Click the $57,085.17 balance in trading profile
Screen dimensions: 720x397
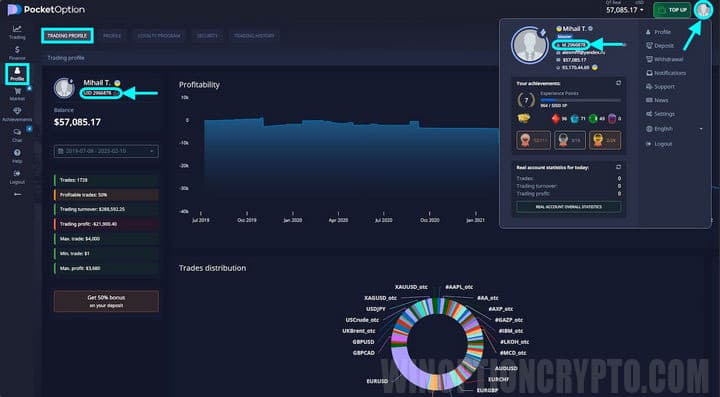click(x=77, y=122)
